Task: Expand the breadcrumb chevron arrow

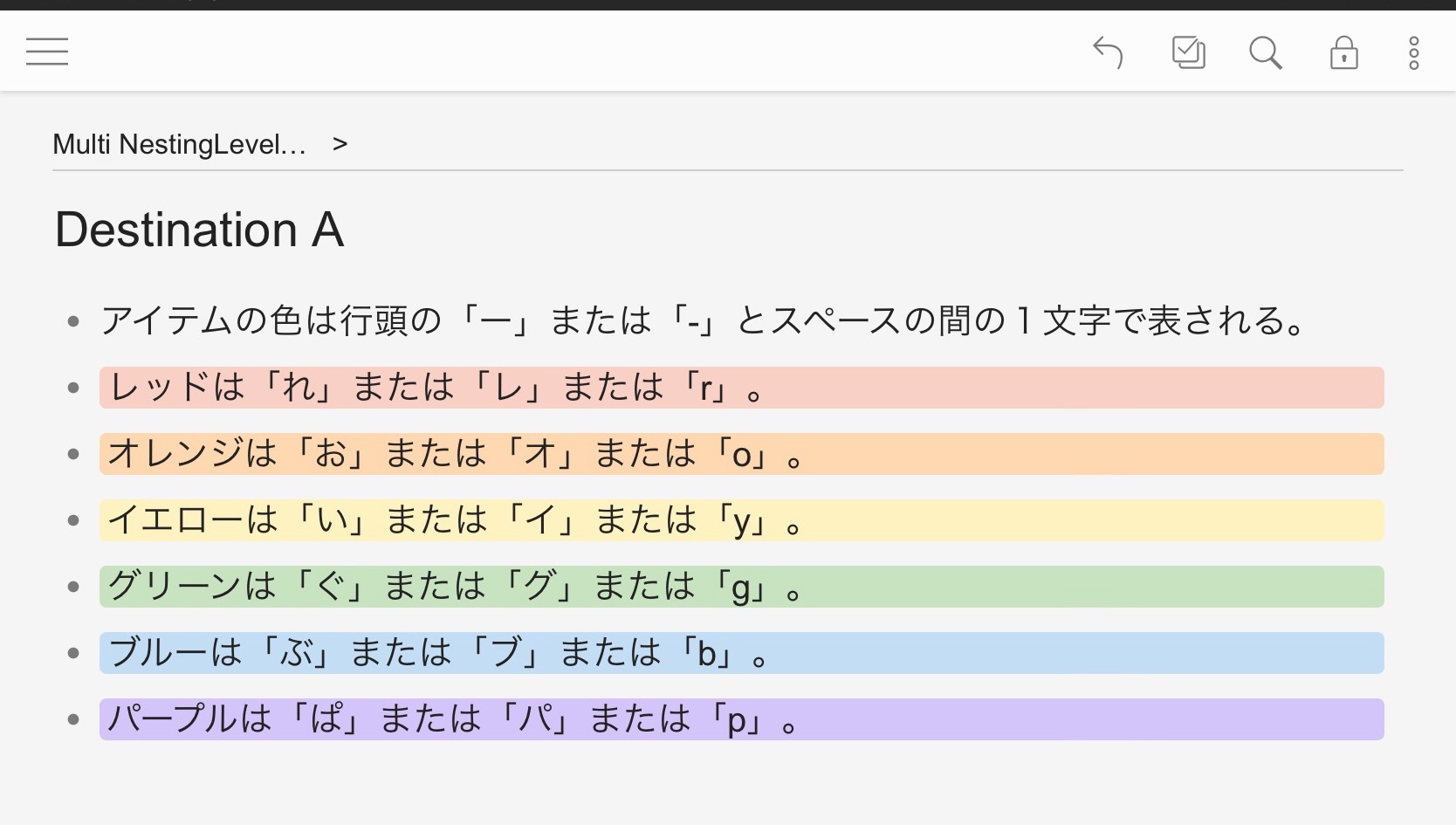Action: 340,144
